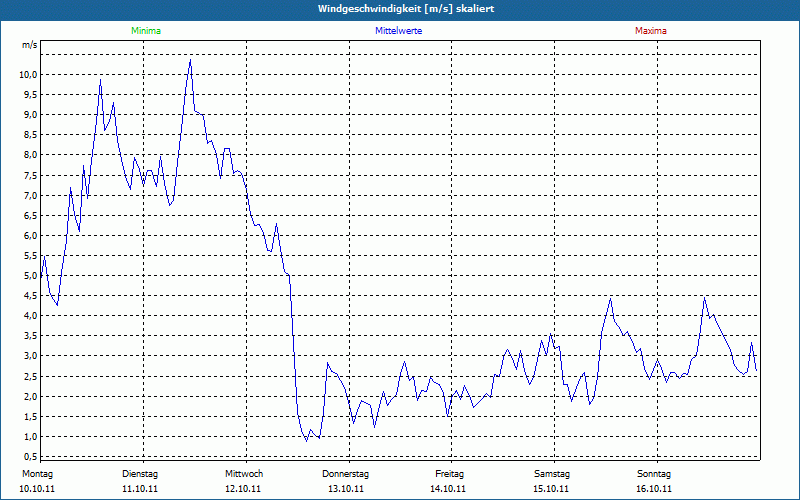Click the 3,0 y-axis value
This screenshot has width=800, height=500.
31,356
